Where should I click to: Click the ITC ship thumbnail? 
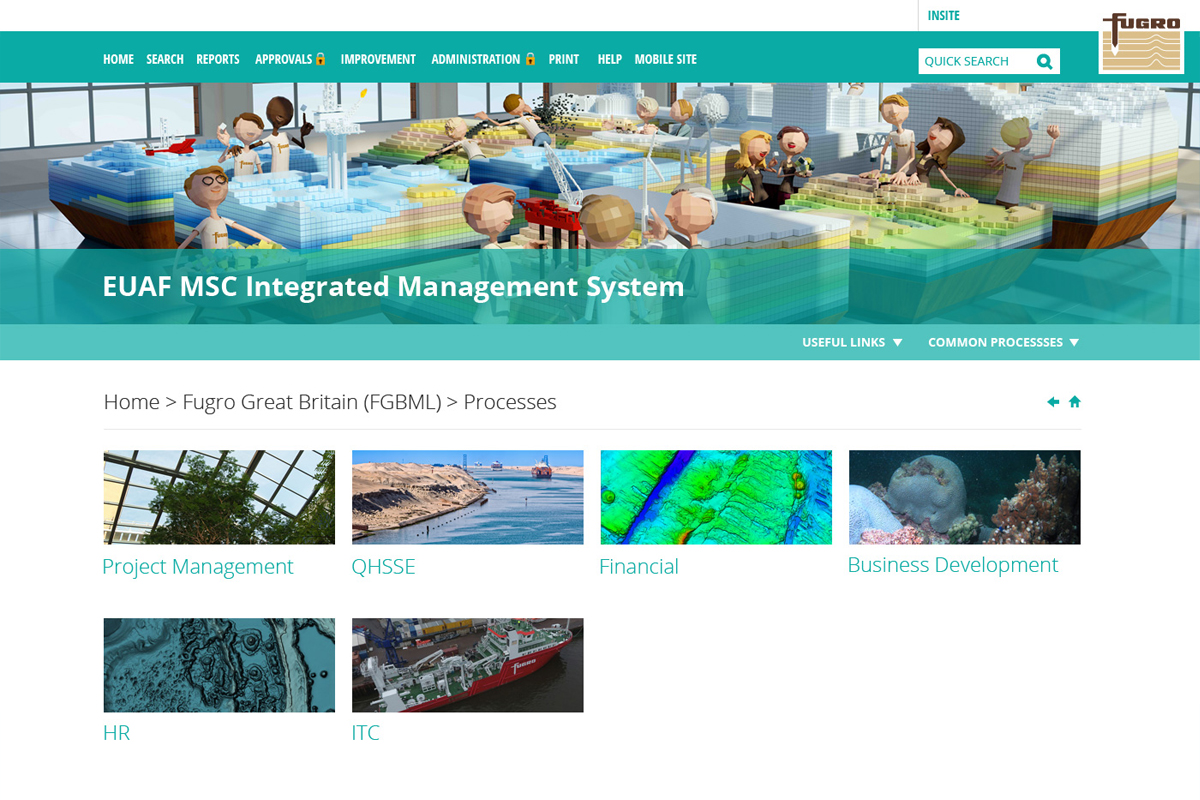468,665
